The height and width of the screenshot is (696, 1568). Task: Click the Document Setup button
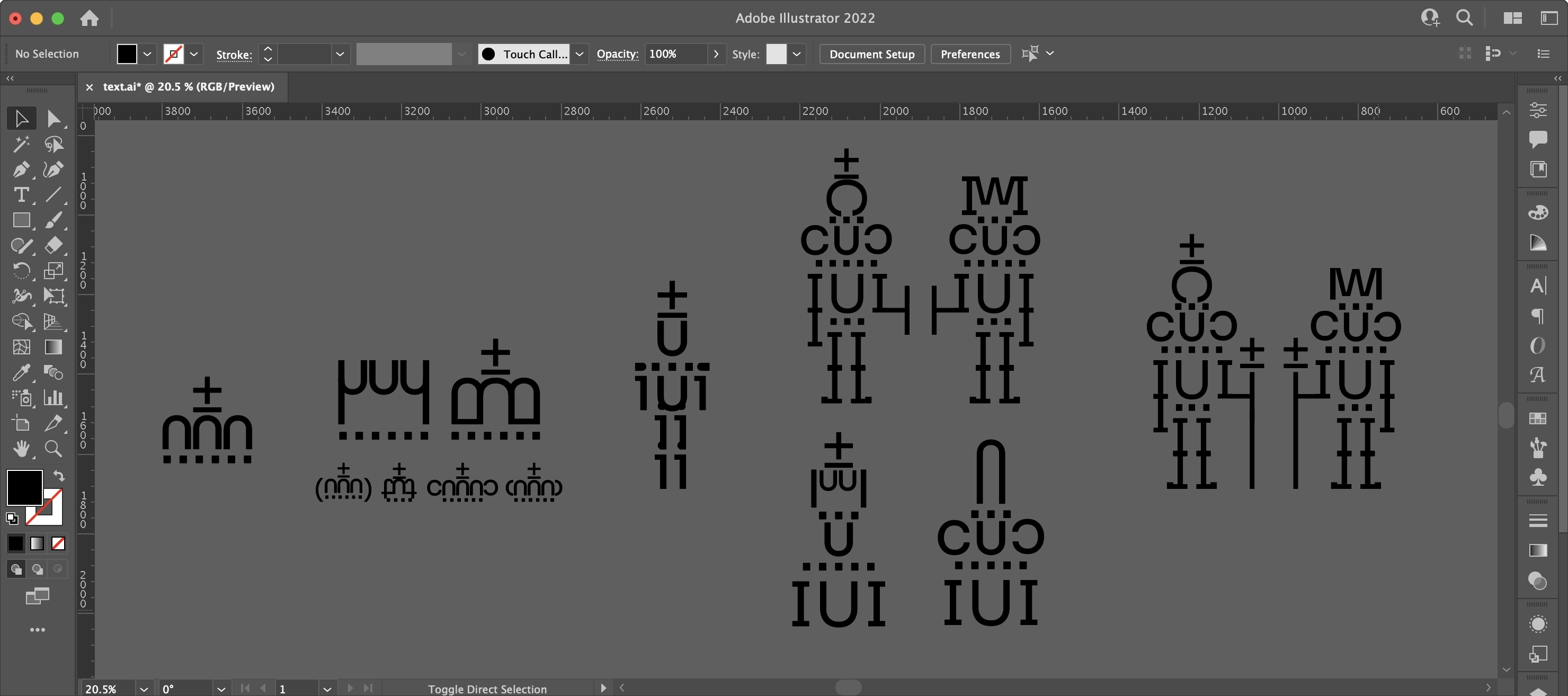pyautogui.click(x=871, y=54)
